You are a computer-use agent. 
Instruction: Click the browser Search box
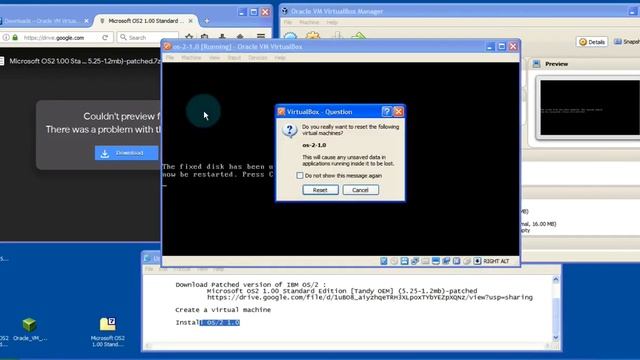pyautogui.click(x=148, y=38)
